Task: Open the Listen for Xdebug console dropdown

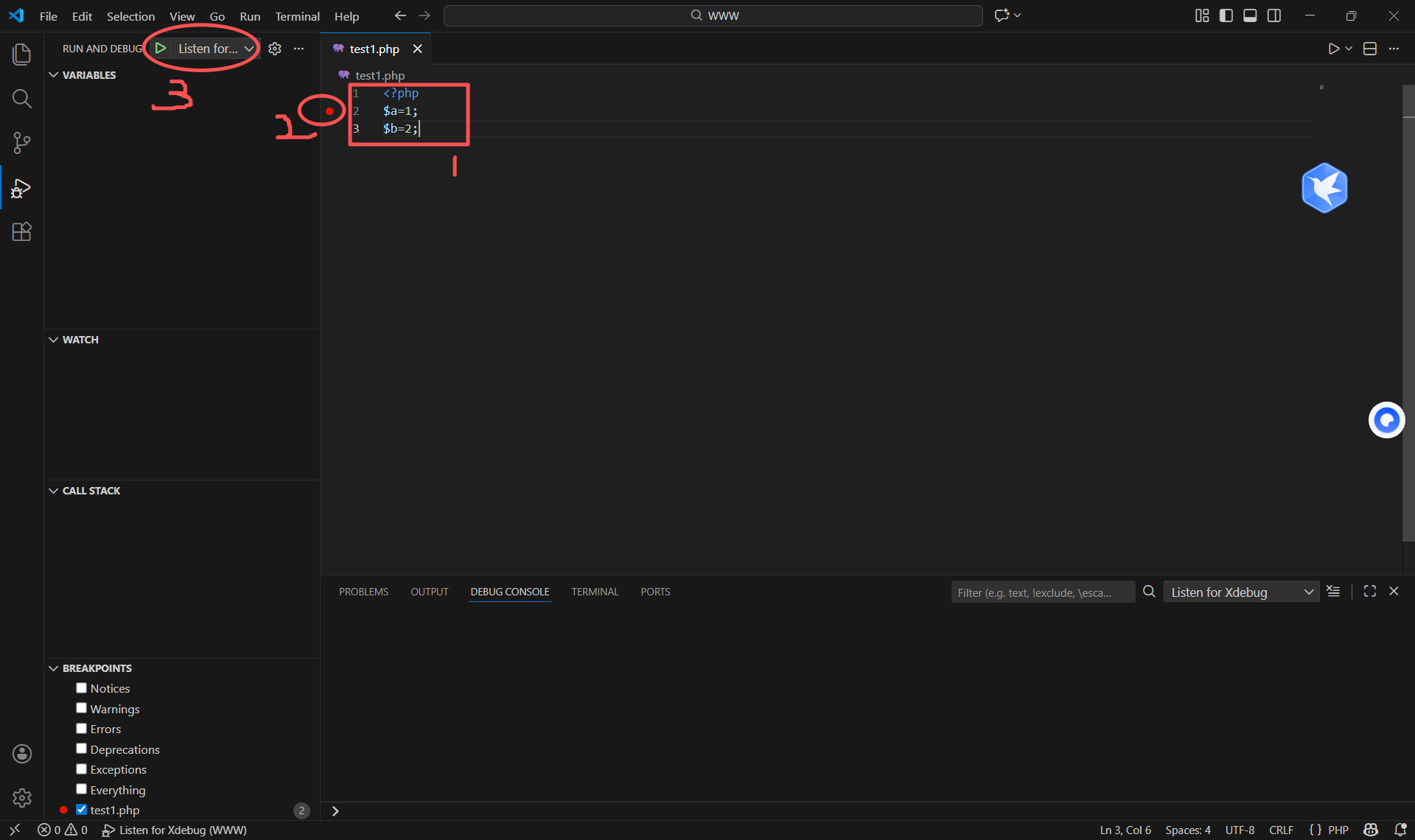Action: tap(1241, 592)
